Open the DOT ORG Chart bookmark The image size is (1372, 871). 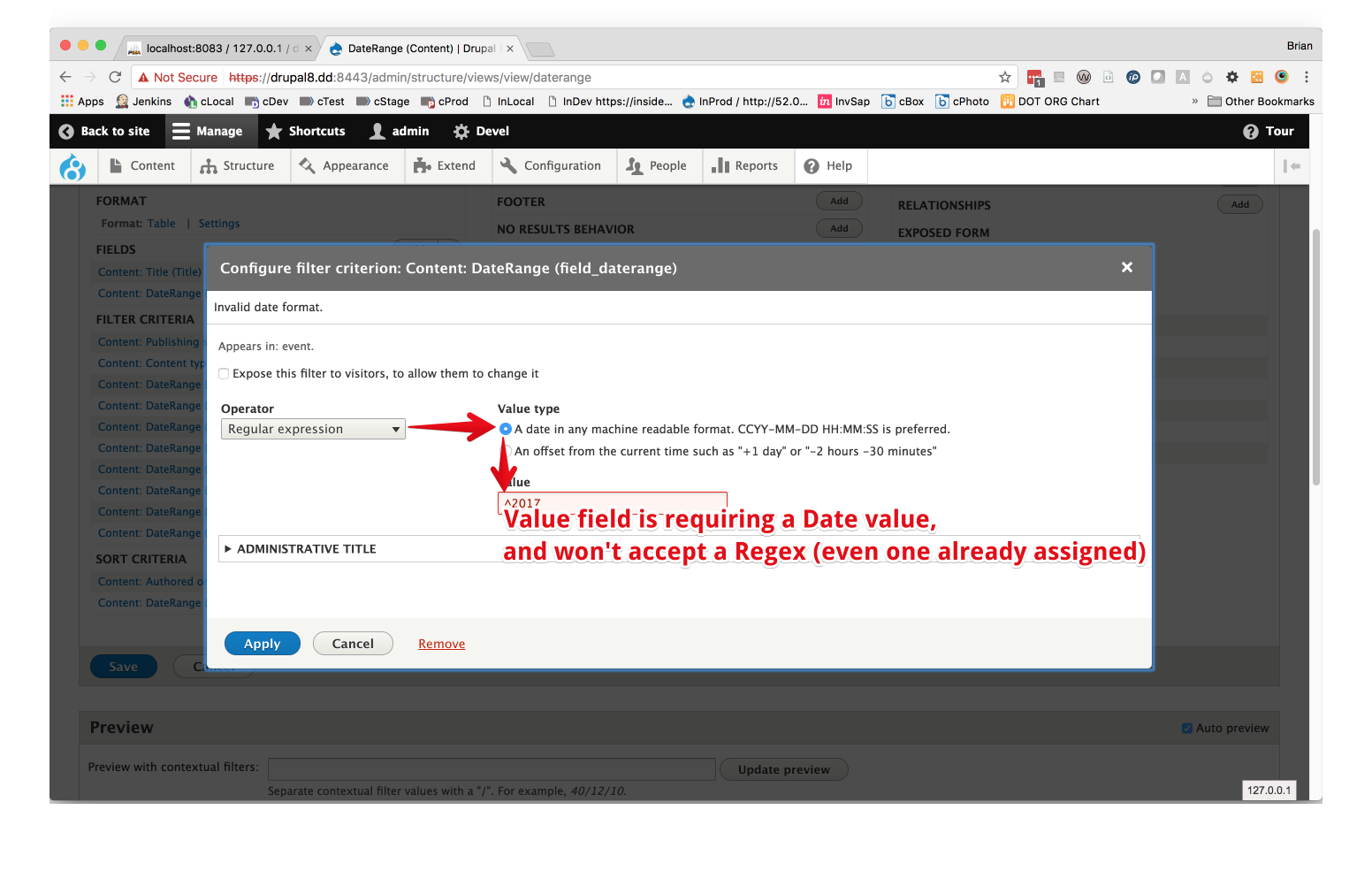(x=1050, y=102)
